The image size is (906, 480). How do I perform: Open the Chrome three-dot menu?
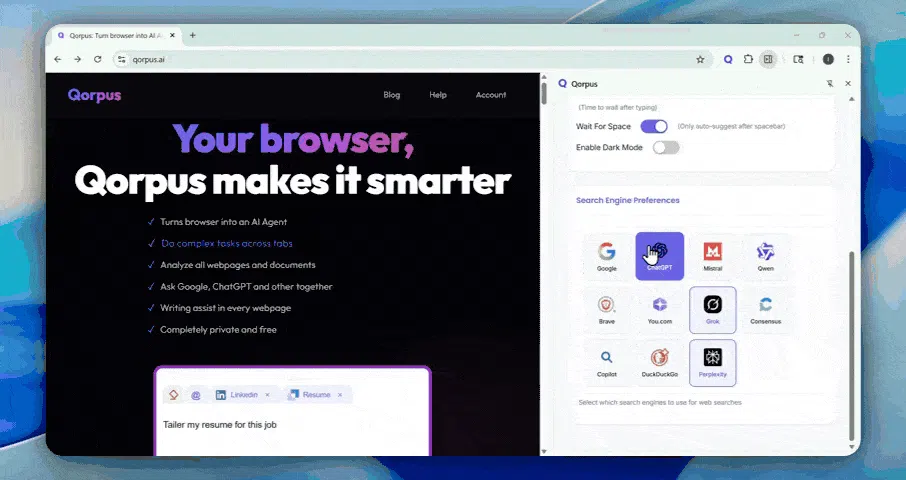pos(848,59)
